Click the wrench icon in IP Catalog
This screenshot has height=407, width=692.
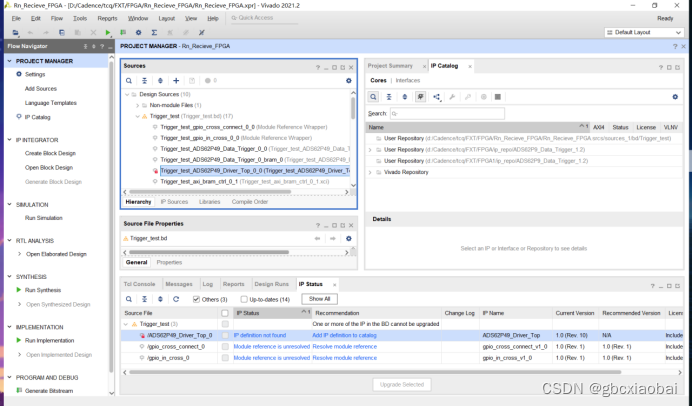click(452, 97)
